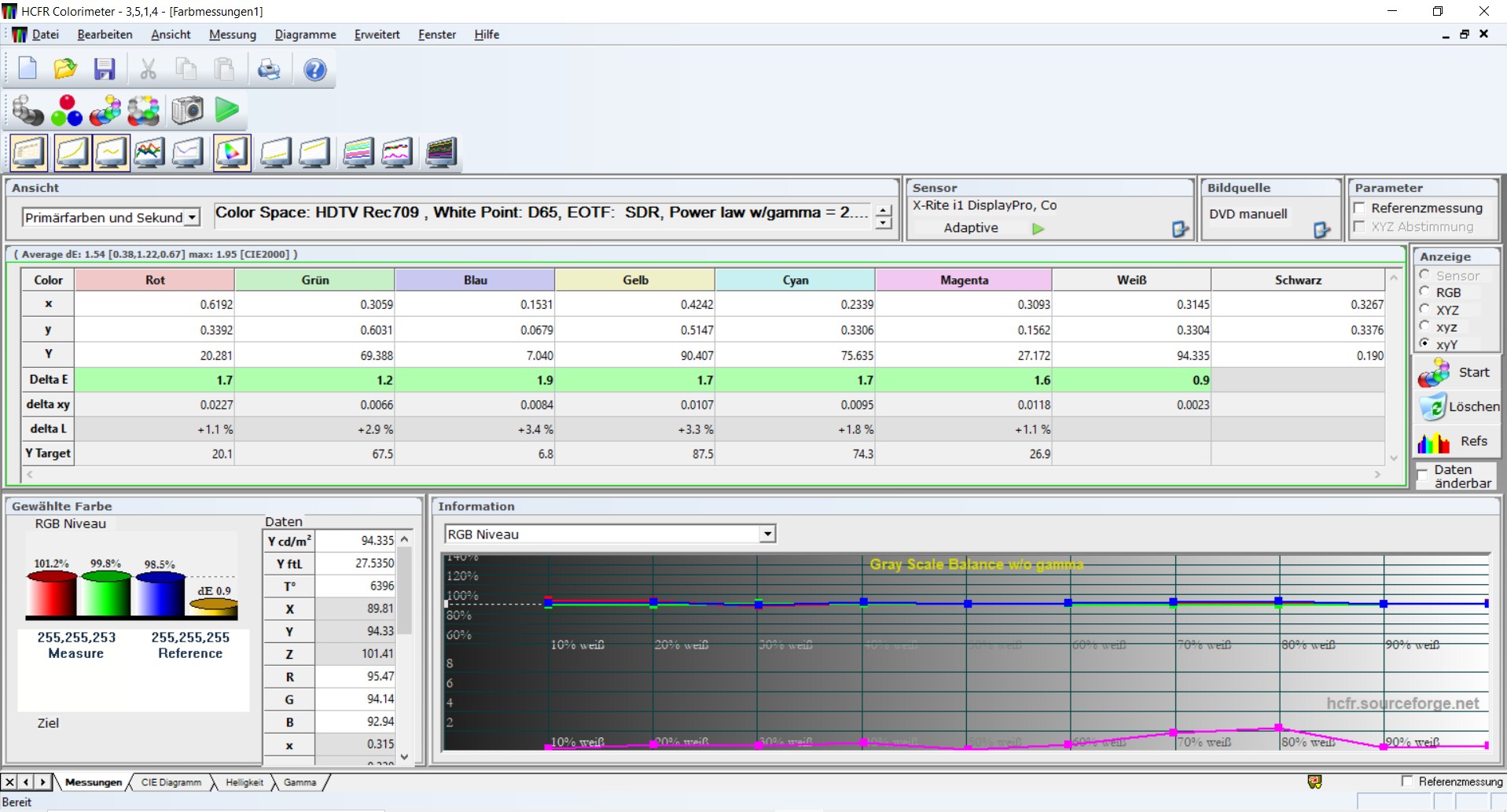Click the Save floppy disk icon
Screen dimensions: 1507x812
(x=105, y=69)
